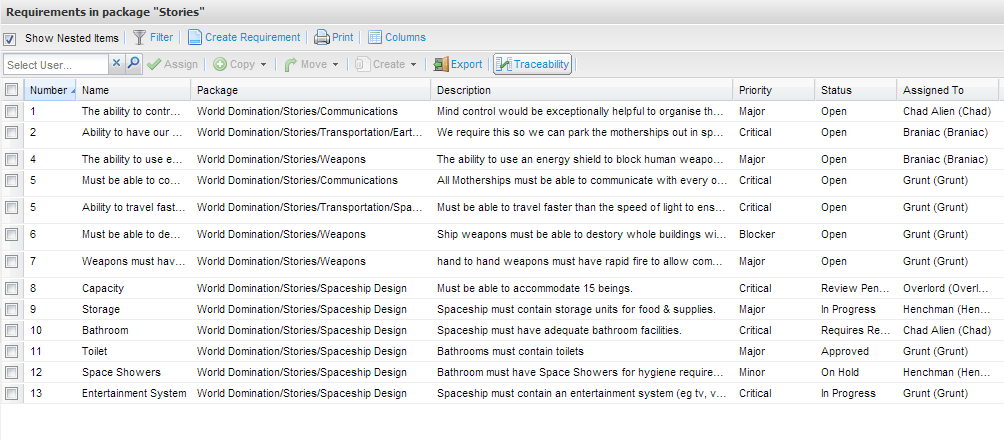Viewport: 1004px width, 440px height.
Task: Click the Export icon
Action: point(441,64)
